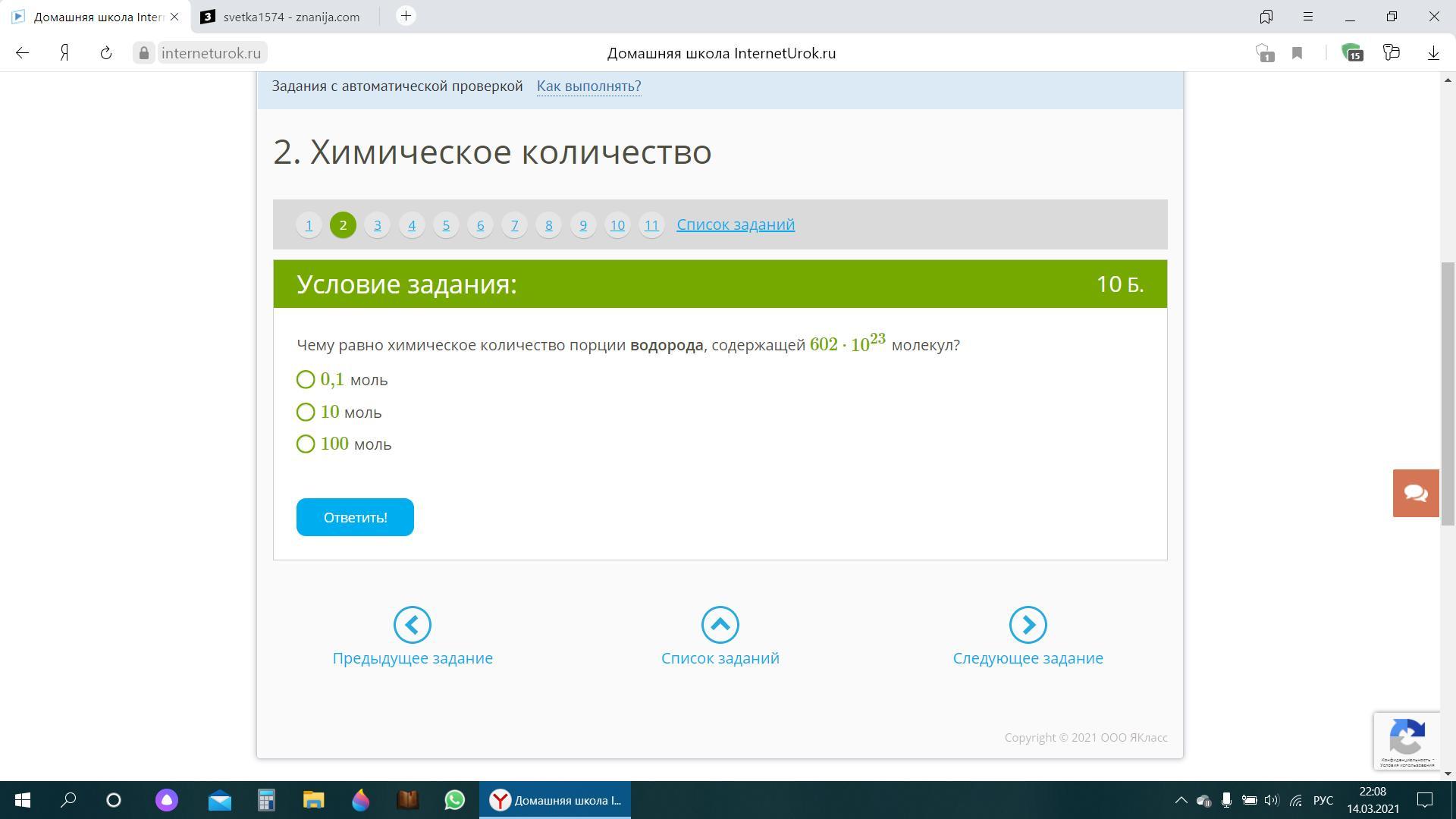Show hidden system tray icons chevron
This screenshot has height=819, width=1456.
pos(1181,800)
